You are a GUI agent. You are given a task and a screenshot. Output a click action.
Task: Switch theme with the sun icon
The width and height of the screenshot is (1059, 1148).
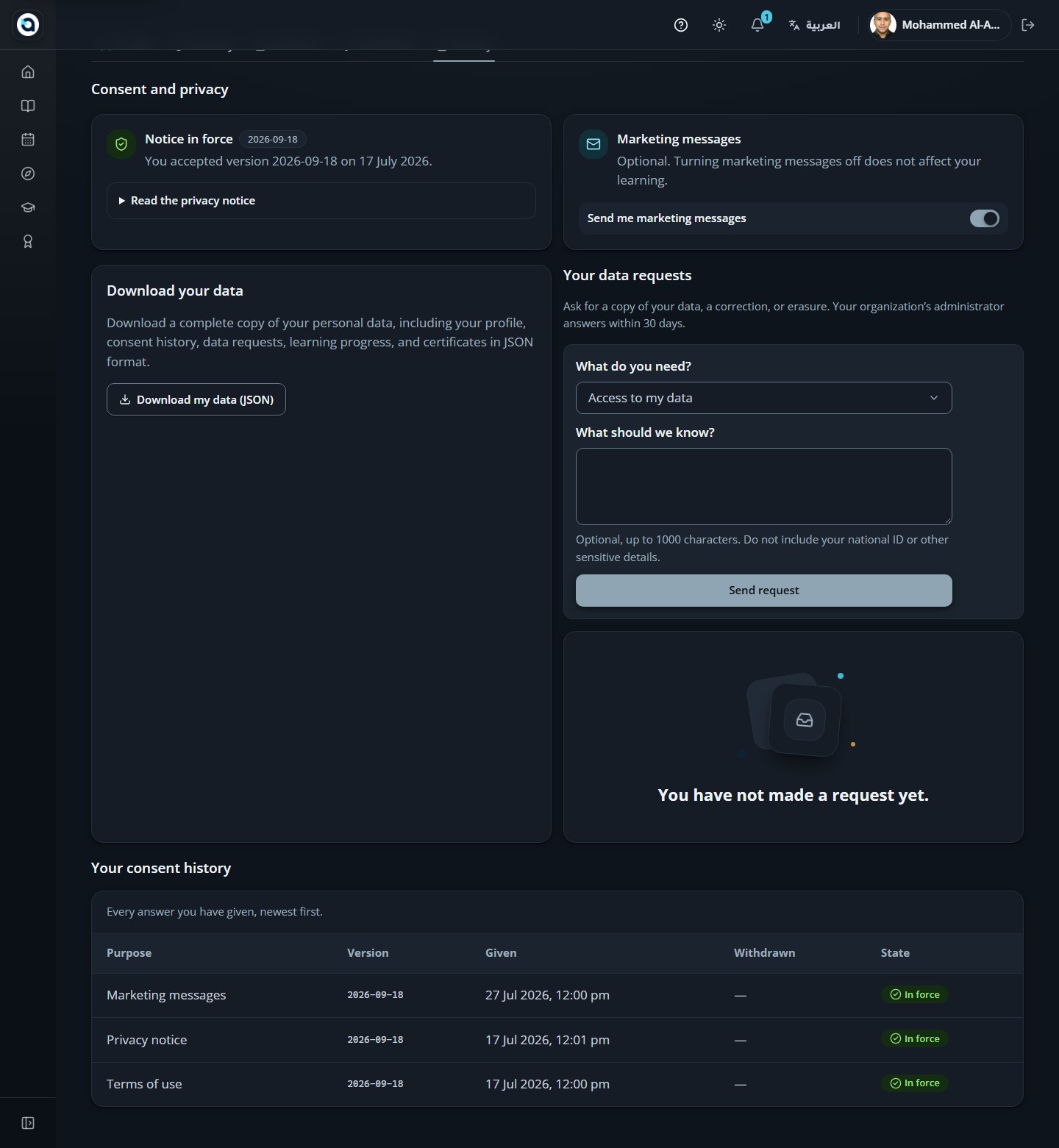(719, 25)
